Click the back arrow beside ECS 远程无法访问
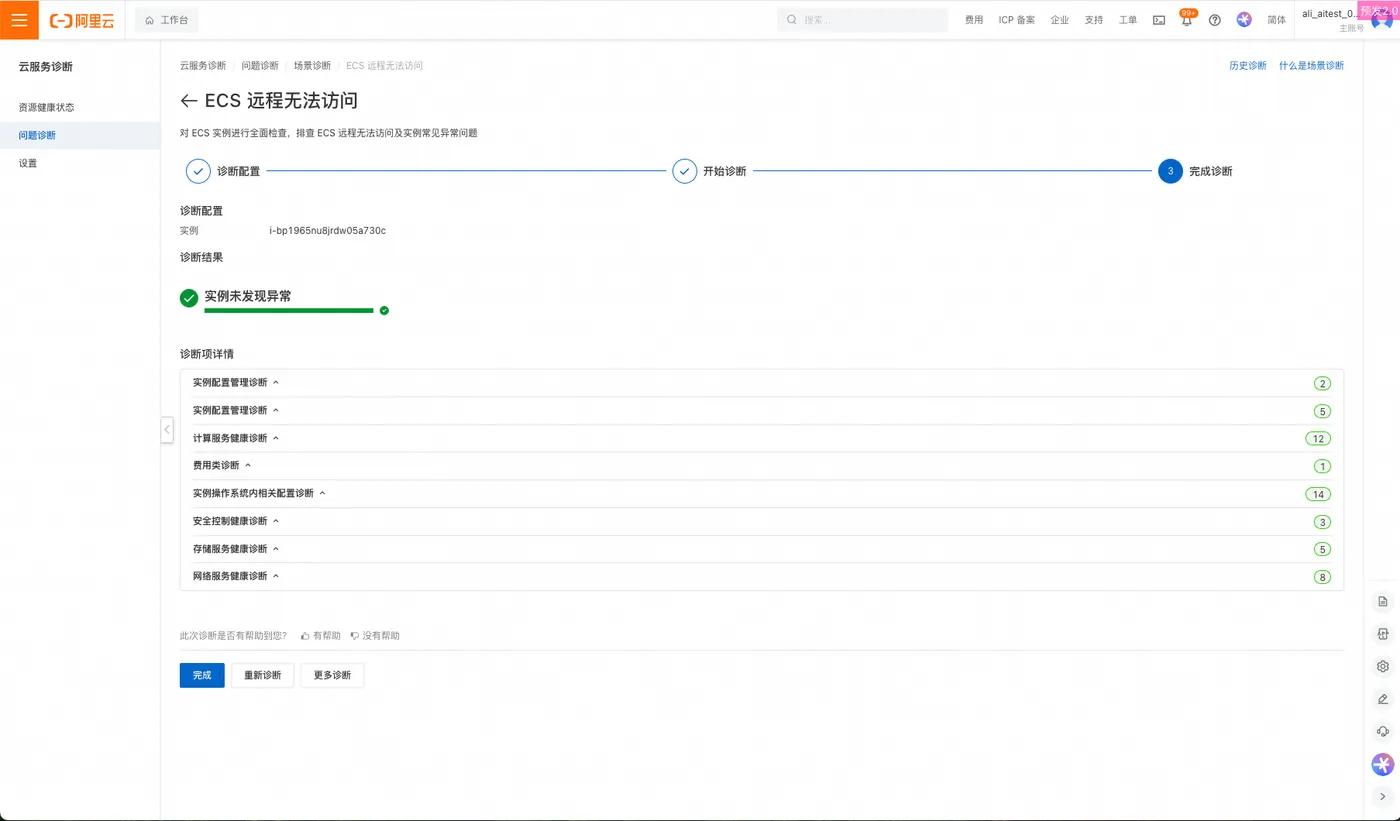 pyautogui.click(x=189, y=101)
